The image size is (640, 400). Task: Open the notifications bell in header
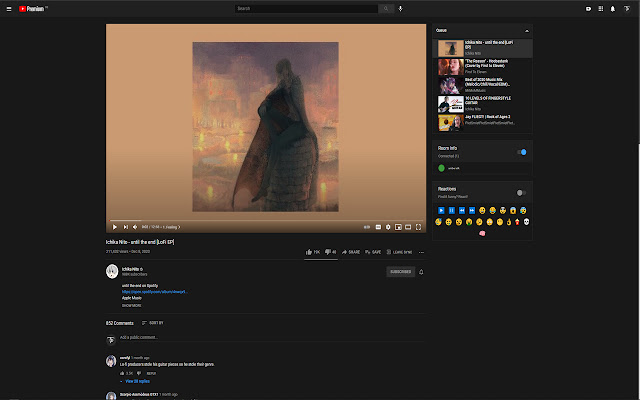click(x=613, y=9)
